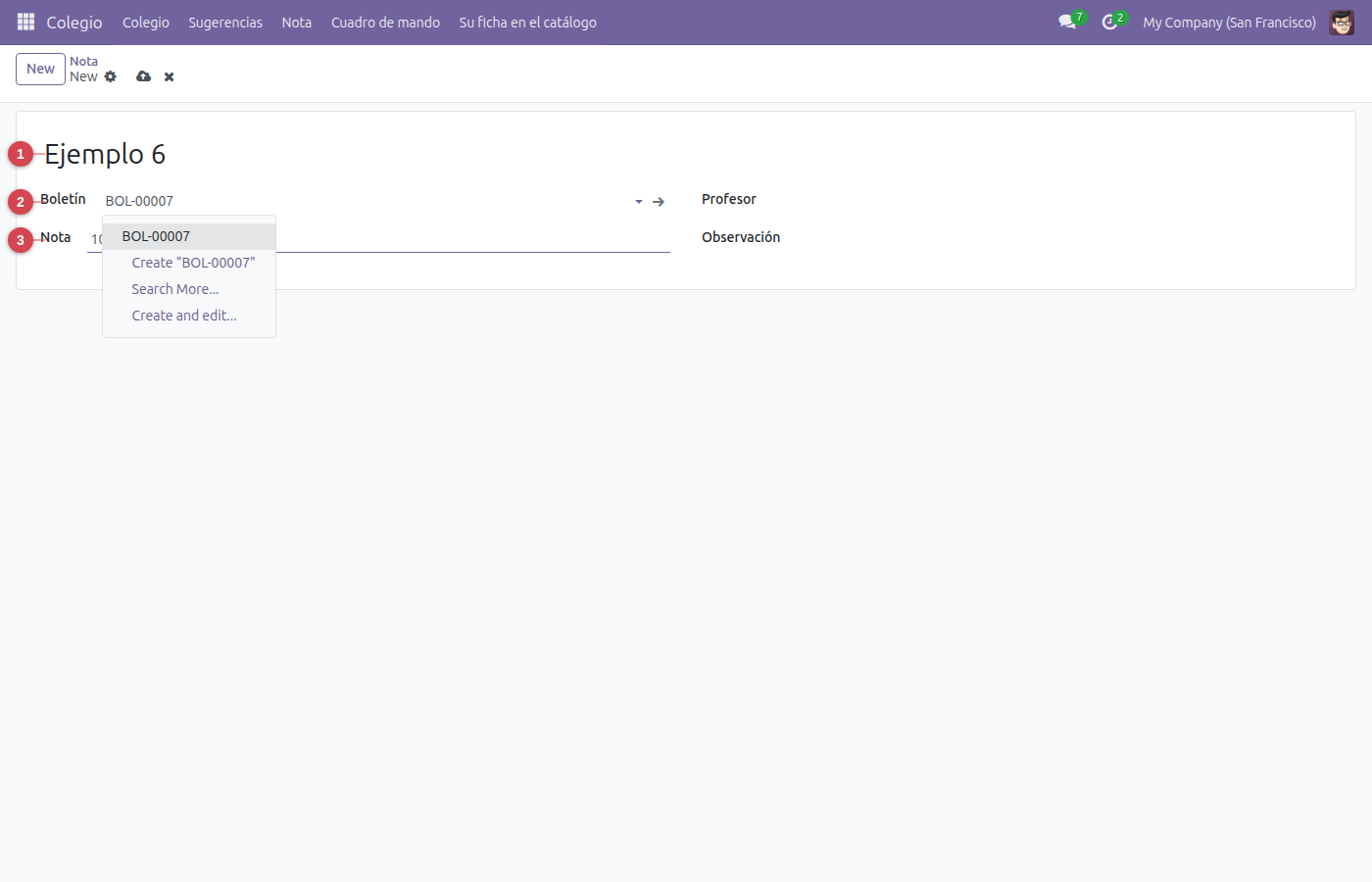Expand the Boletín dropdown arrow

point(639,201)
